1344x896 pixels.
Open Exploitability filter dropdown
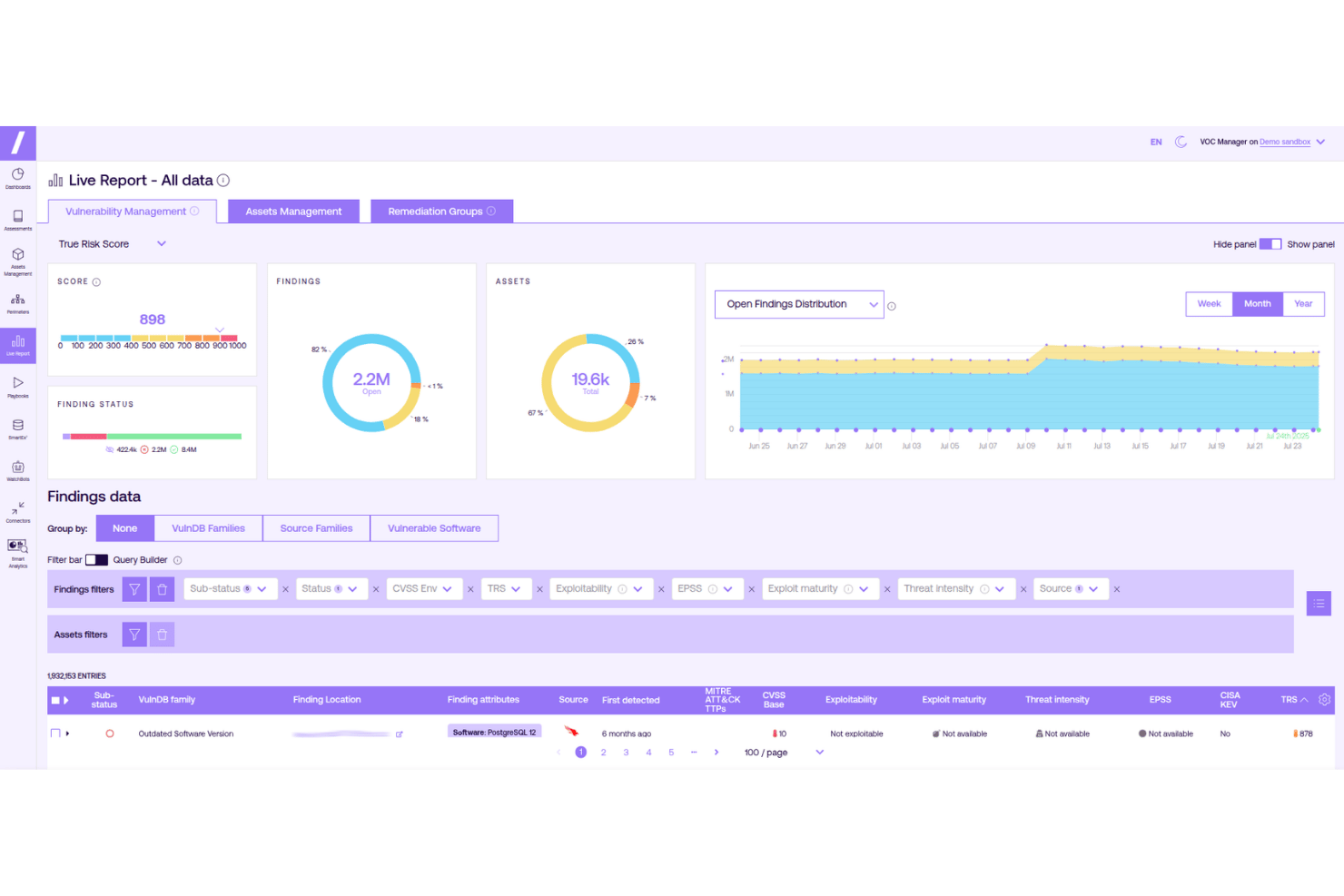600,589
